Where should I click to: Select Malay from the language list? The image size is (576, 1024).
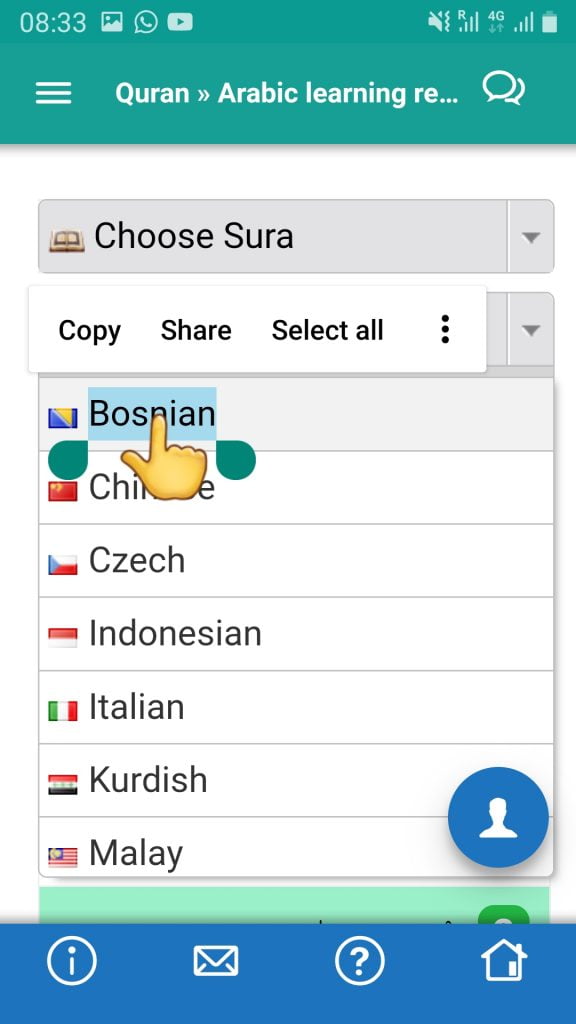click(x=296, y=846)
